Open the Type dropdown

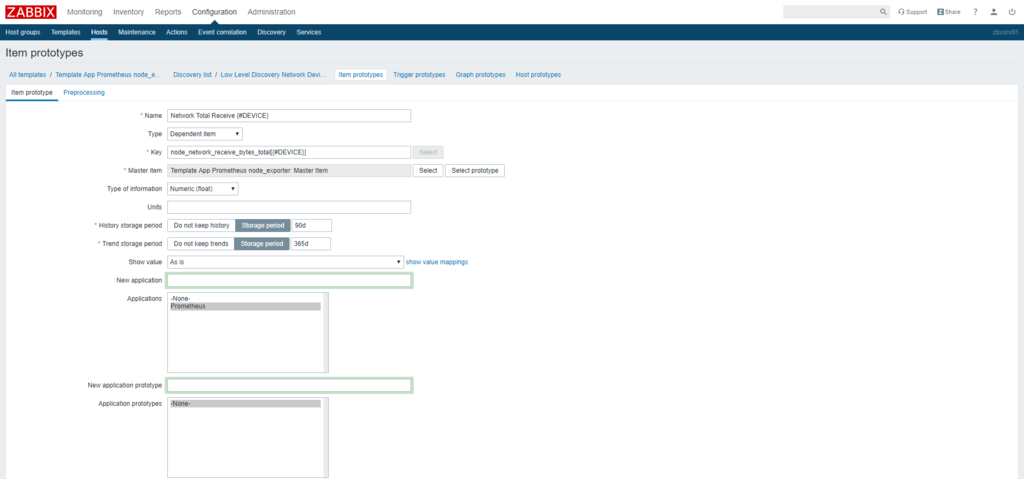click(204, 133)
